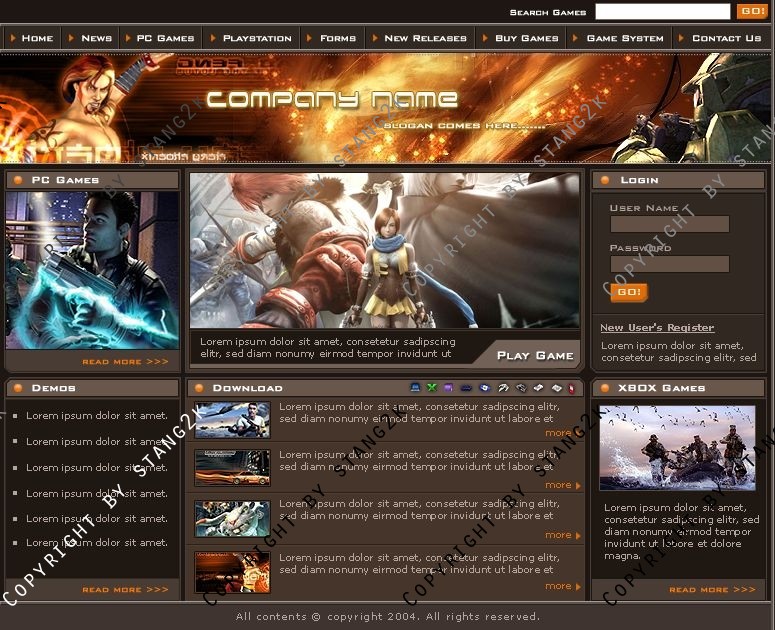Click the red icon at end of Download header
This screenshot has width=775, height=630.
[x=571, y=388]
